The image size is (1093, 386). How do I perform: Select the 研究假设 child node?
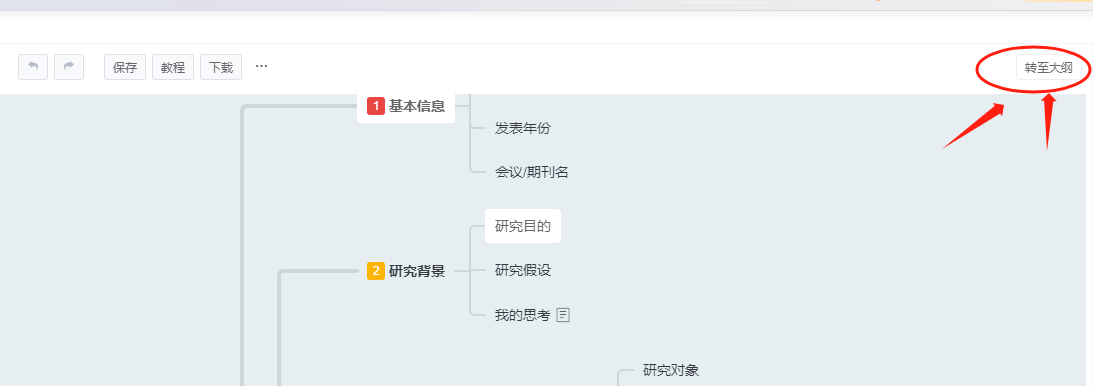coord(523,270)
